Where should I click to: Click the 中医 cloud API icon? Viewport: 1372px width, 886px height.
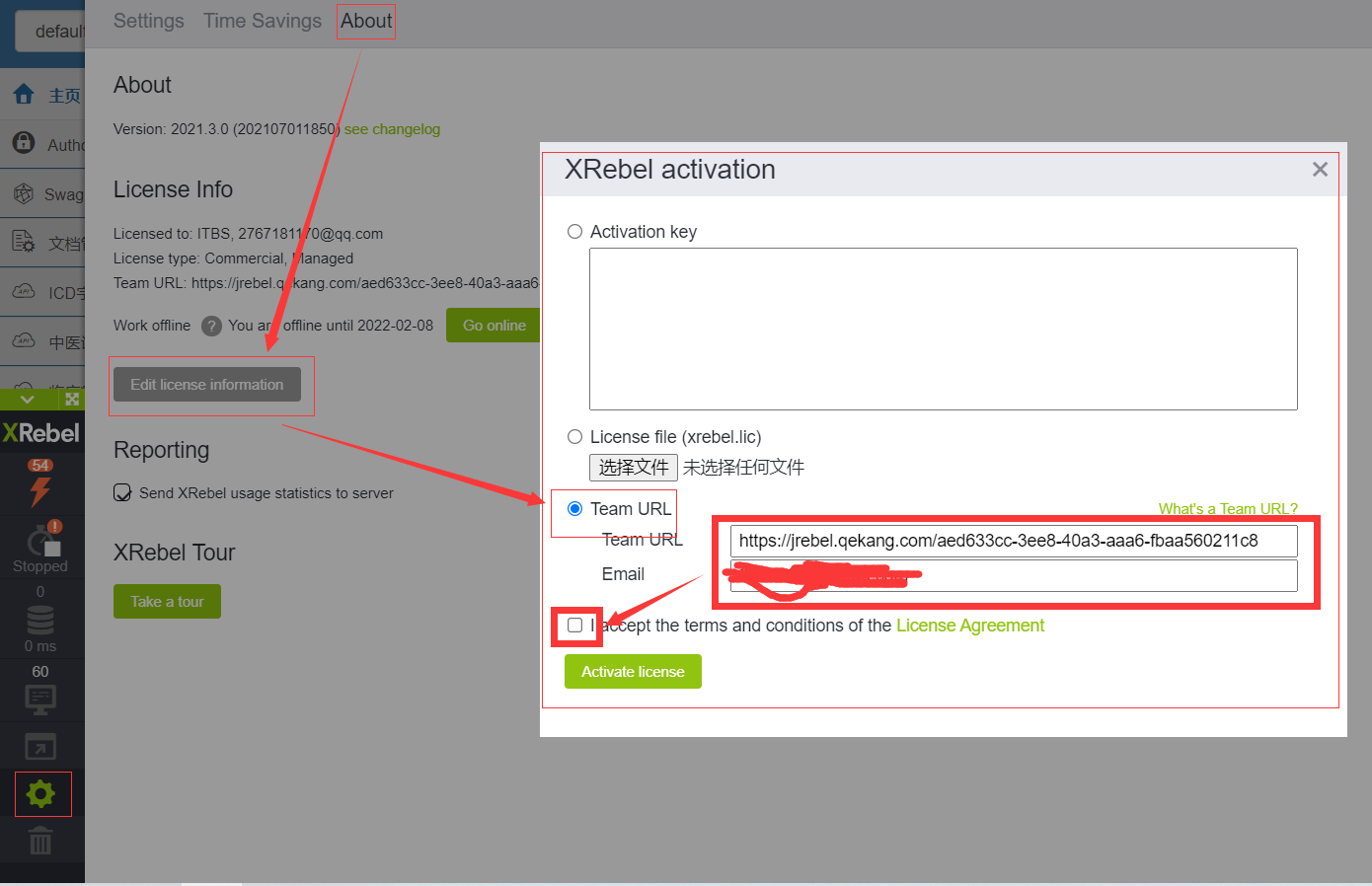pyautogui.click(x=24, y=340)
